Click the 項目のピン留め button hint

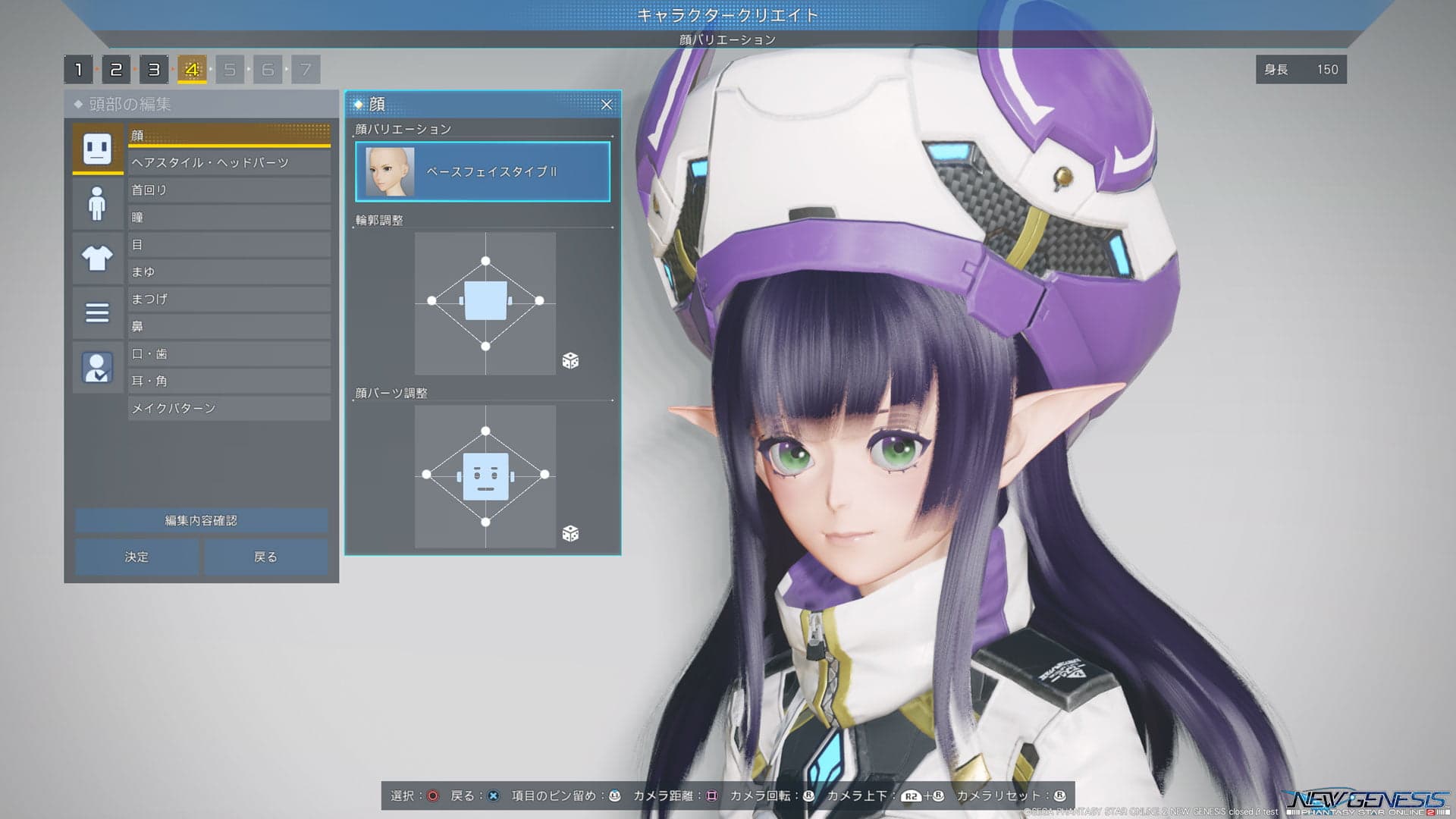615,795
